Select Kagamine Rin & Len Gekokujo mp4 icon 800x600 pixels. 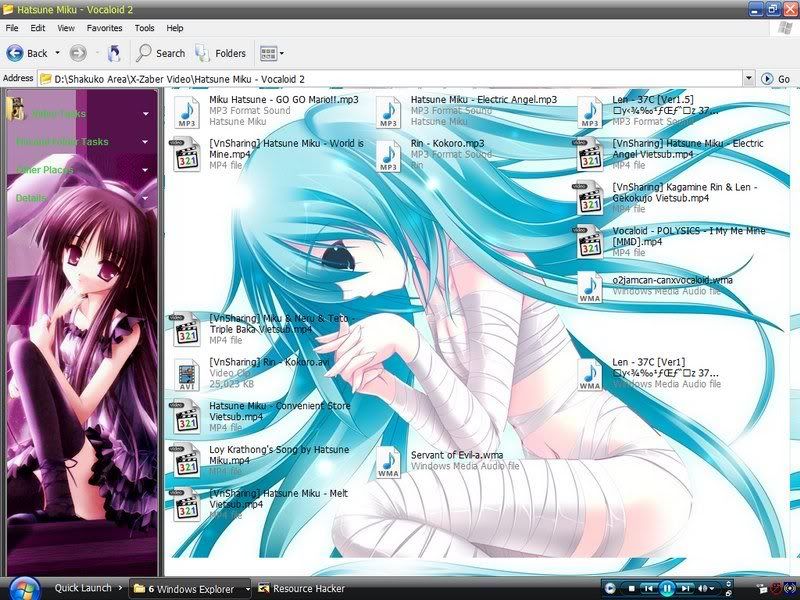coord(590,198)
